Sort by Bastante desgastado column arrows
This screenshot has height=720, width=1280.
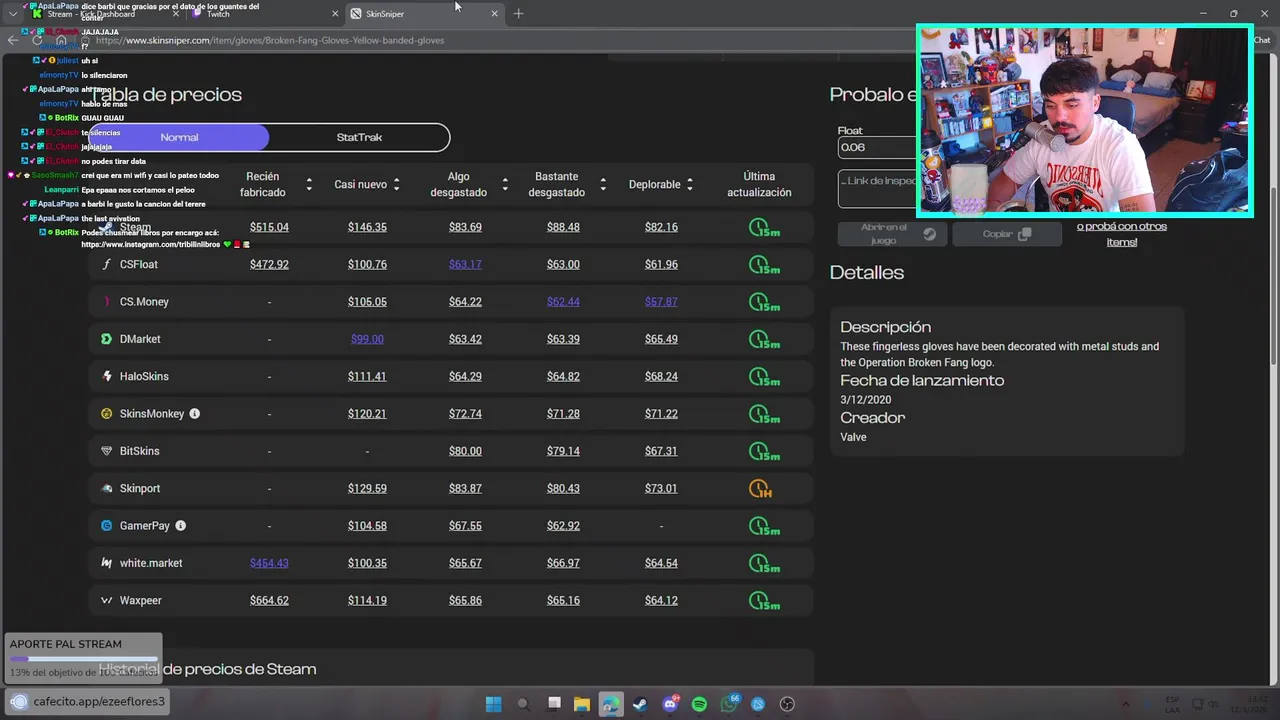point(603,184)
